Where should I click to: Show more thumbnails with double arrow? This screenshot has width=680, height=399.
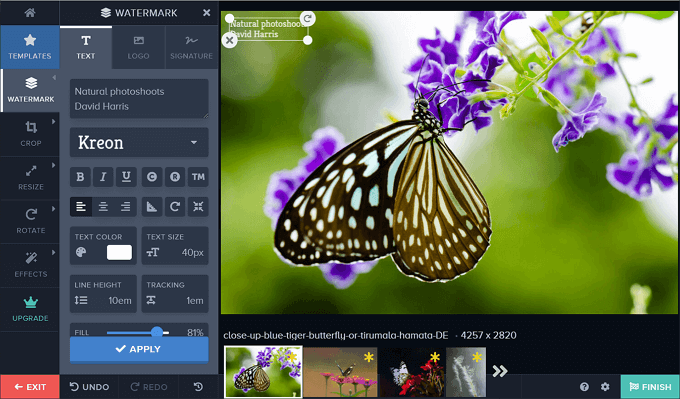point(500,371)
